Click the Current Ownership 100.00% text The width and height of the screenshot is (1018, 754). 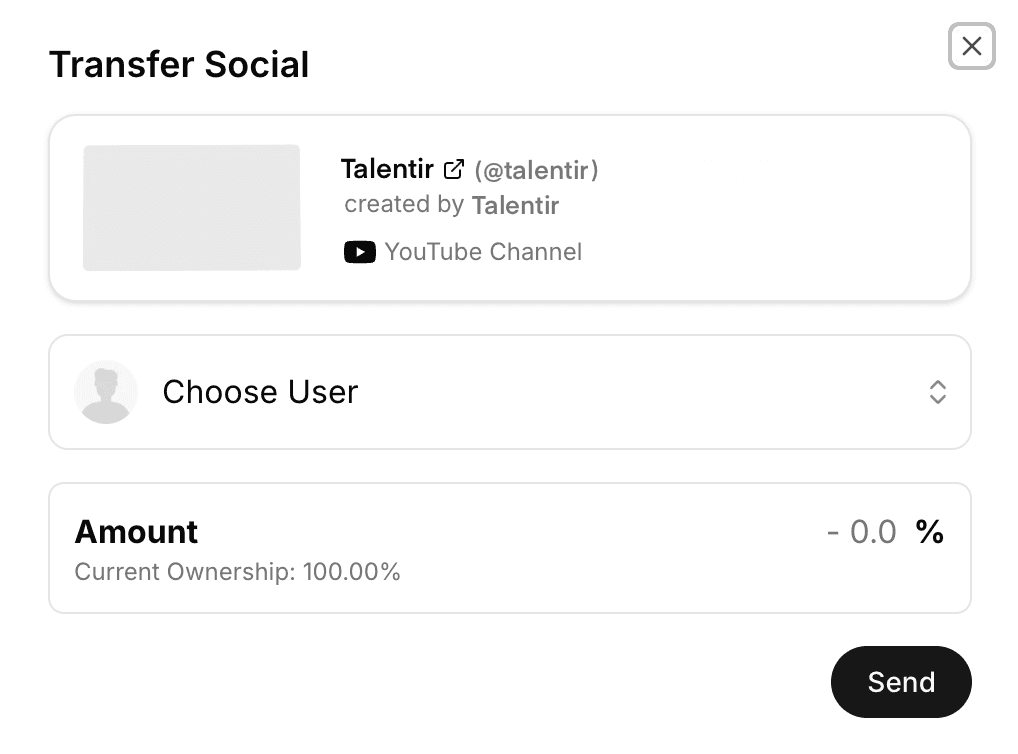(237, 572)
